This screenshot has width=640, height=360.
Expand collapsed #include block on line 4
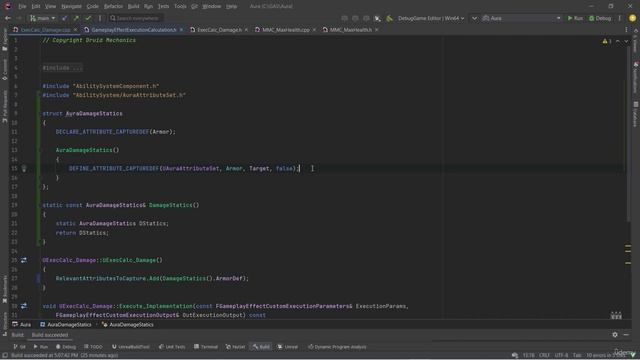[x=62, y=68]
